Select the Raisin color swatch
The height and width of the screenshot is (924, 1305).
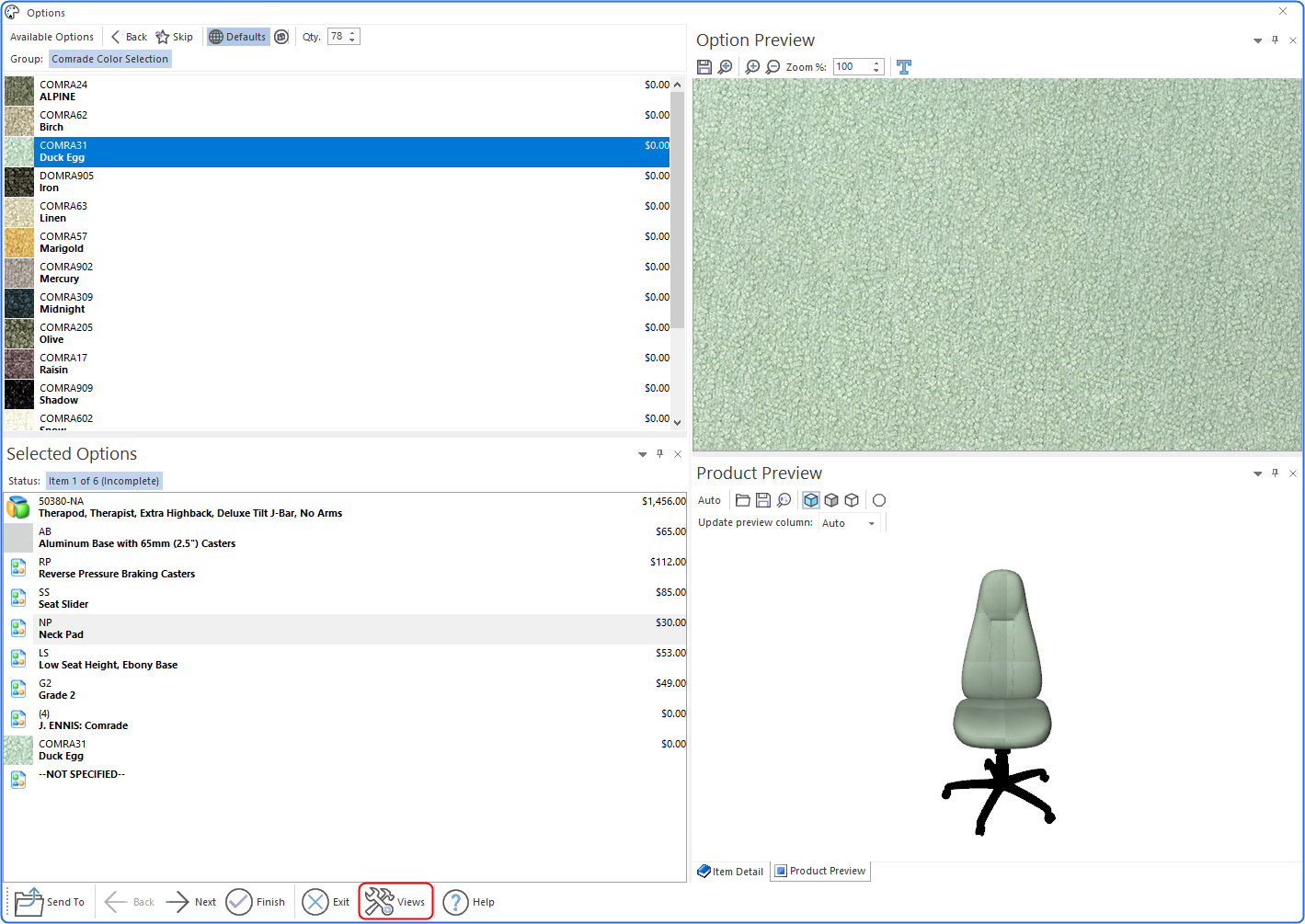(x=19, y=364)
